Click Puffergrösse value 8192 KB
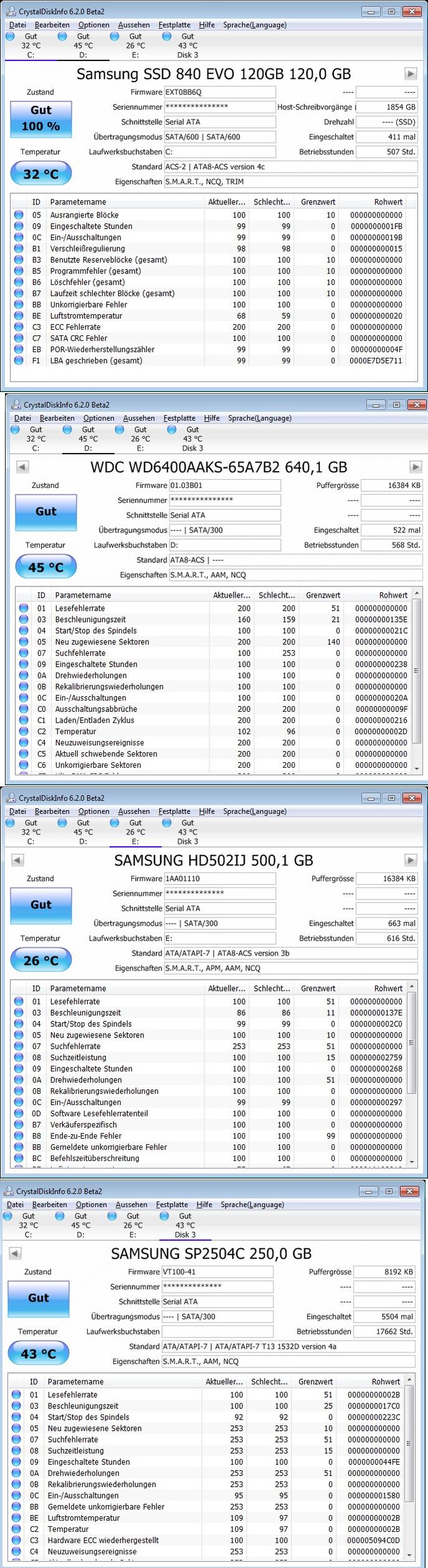The height and width of the screenshot is (1568, 428). 384,1272
